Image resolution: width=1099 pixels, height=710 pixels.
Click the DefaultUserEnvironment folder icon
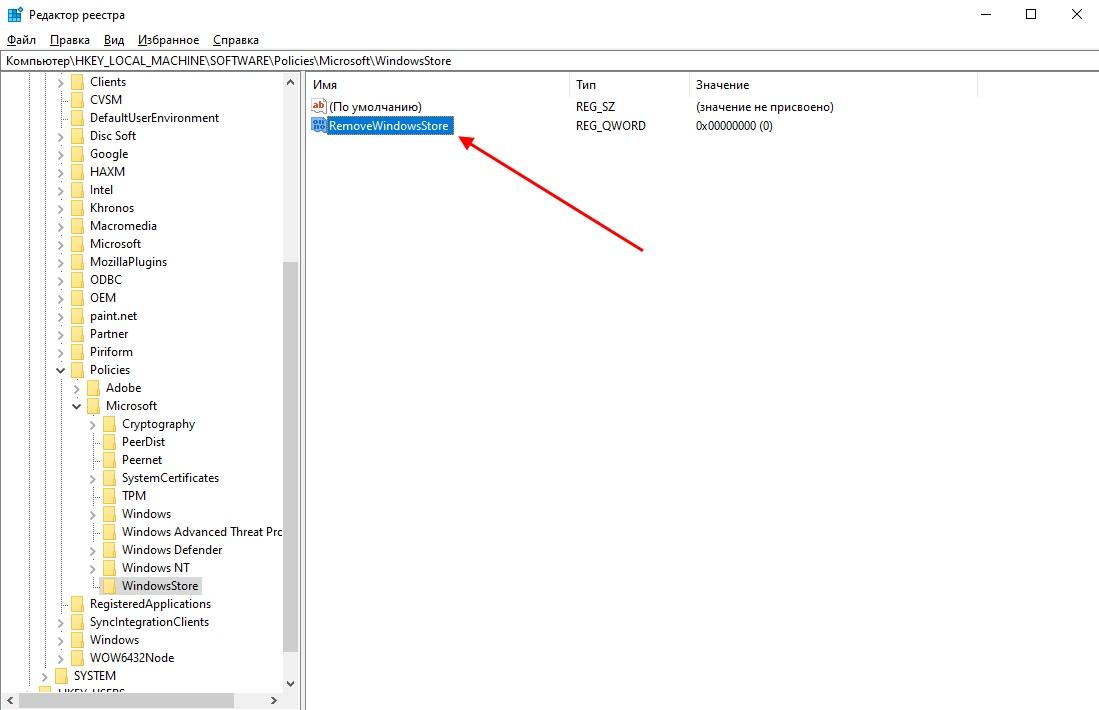(77, 118)
